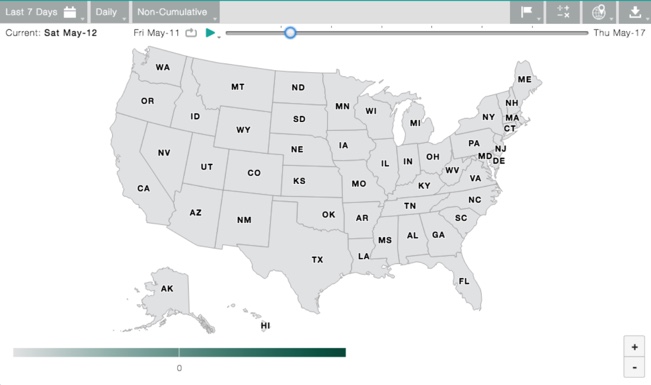Select Georgia (GA)

(438, 235)
